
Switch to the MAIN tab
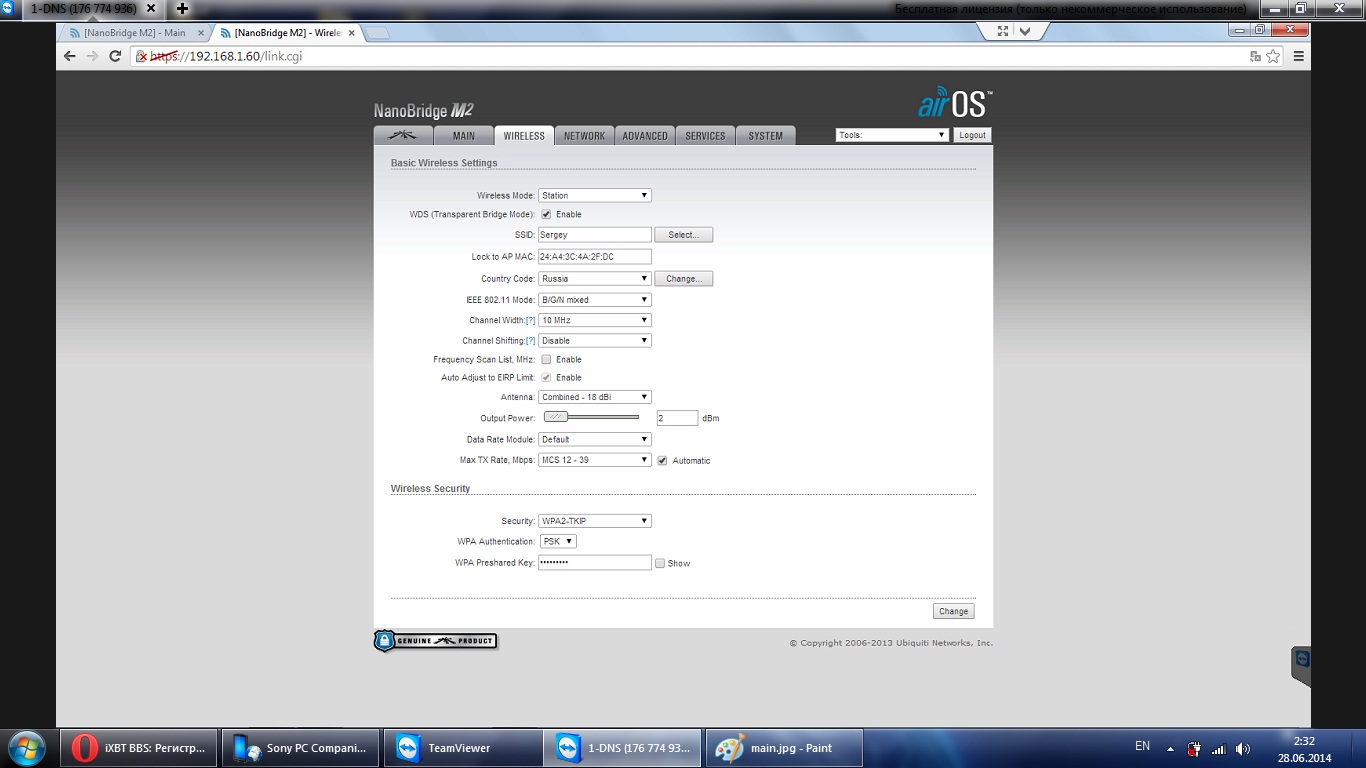click(x=463, y=136)
